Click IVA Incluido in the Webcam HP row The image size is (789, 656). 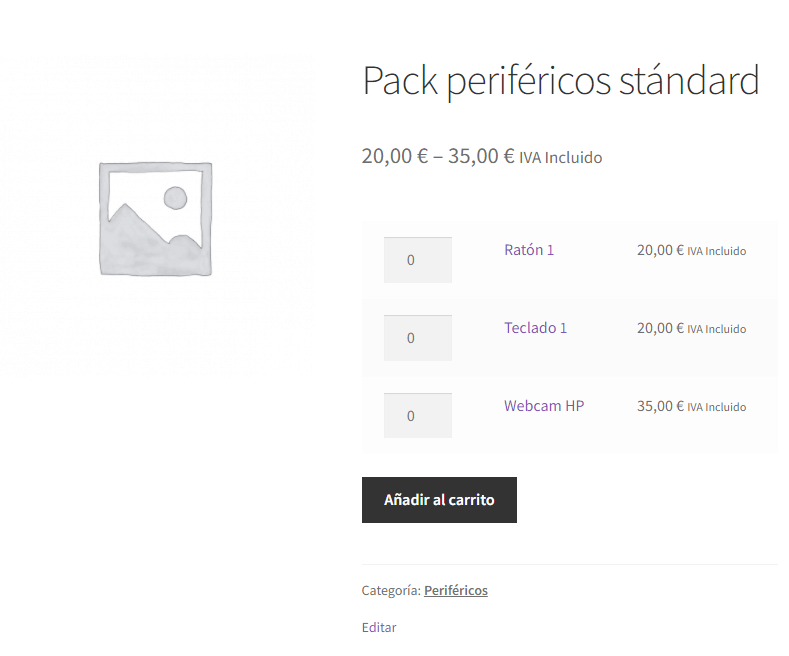(717, 407)
